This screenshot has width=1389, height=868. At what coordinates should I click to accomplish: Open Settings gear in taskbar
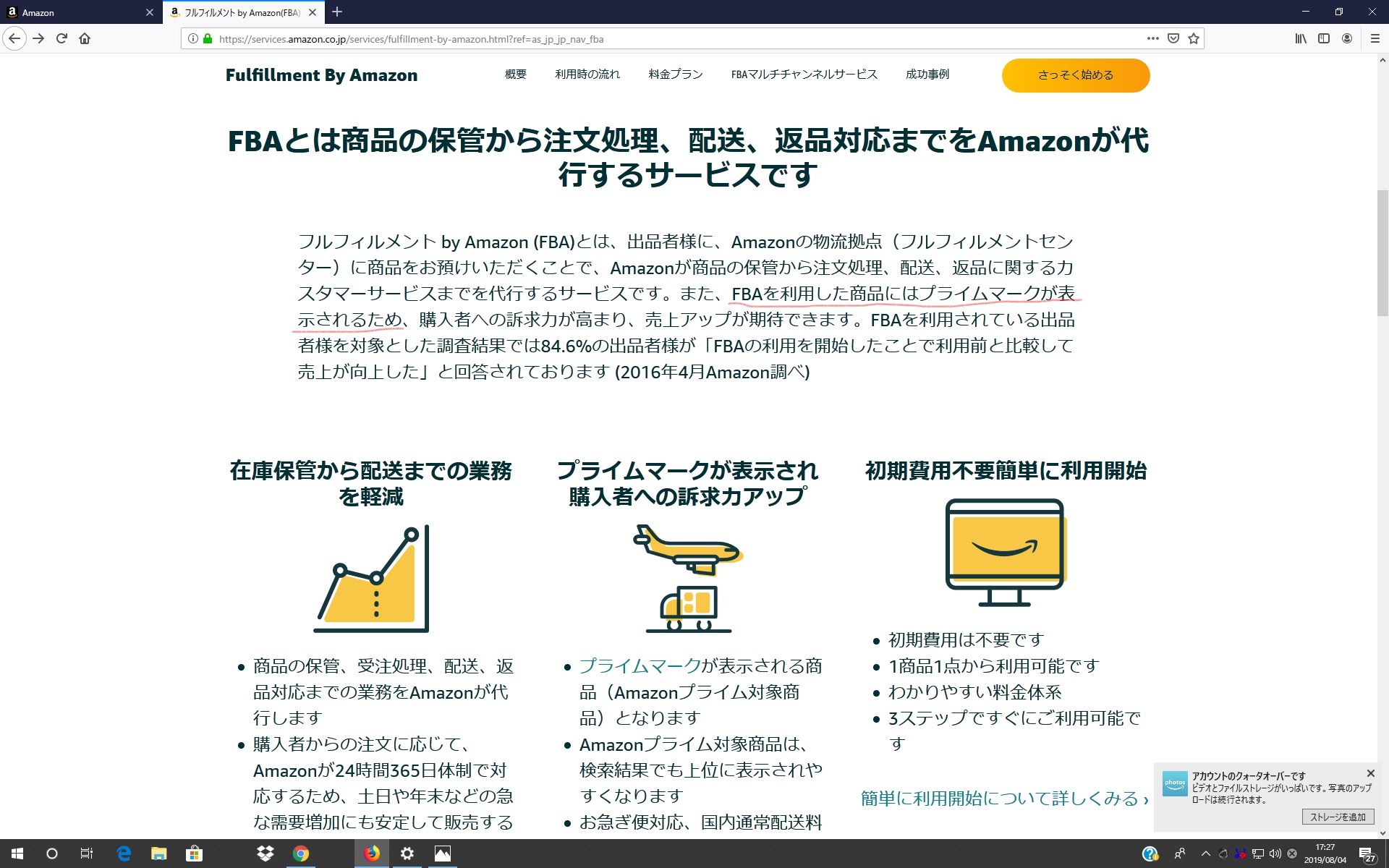(x=407, y=854)
